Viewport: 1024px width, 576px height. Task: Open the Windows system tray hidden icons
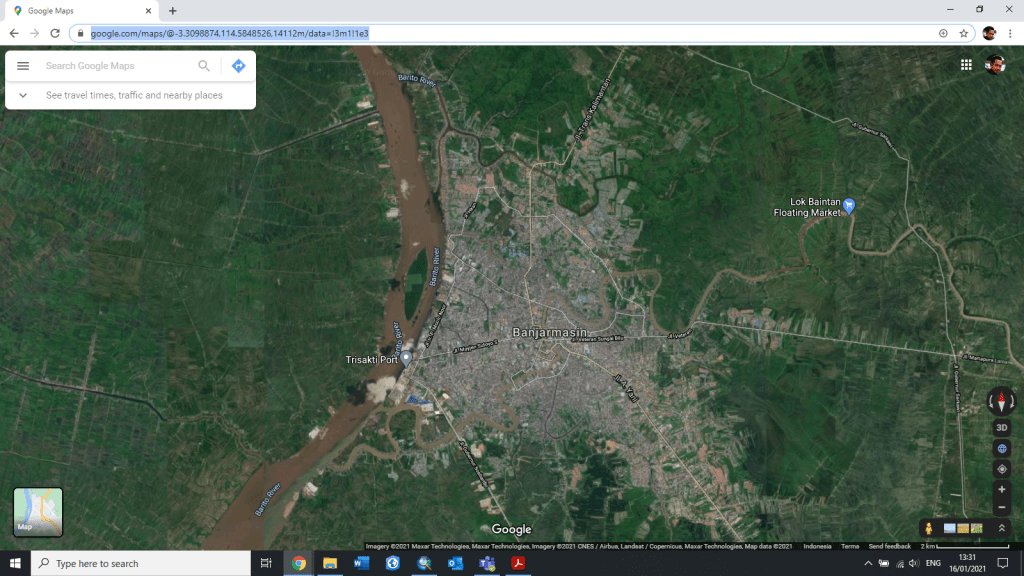pos(868,564)
